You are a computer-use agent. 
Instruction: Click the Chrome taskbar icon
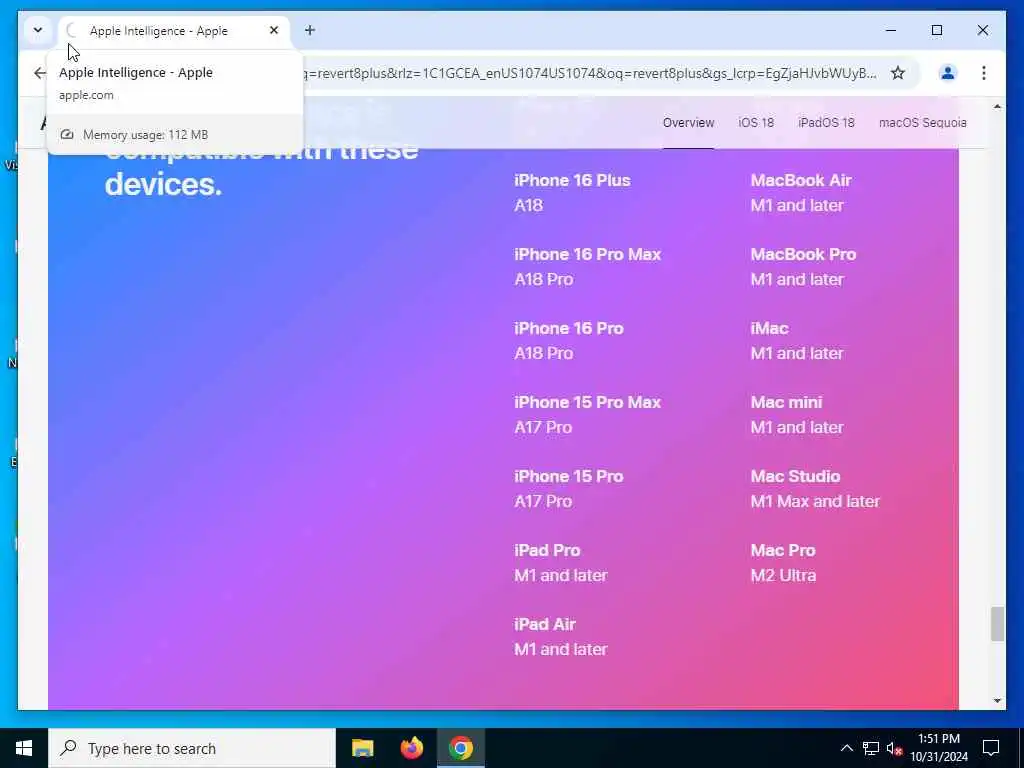(x=460, y=748)
